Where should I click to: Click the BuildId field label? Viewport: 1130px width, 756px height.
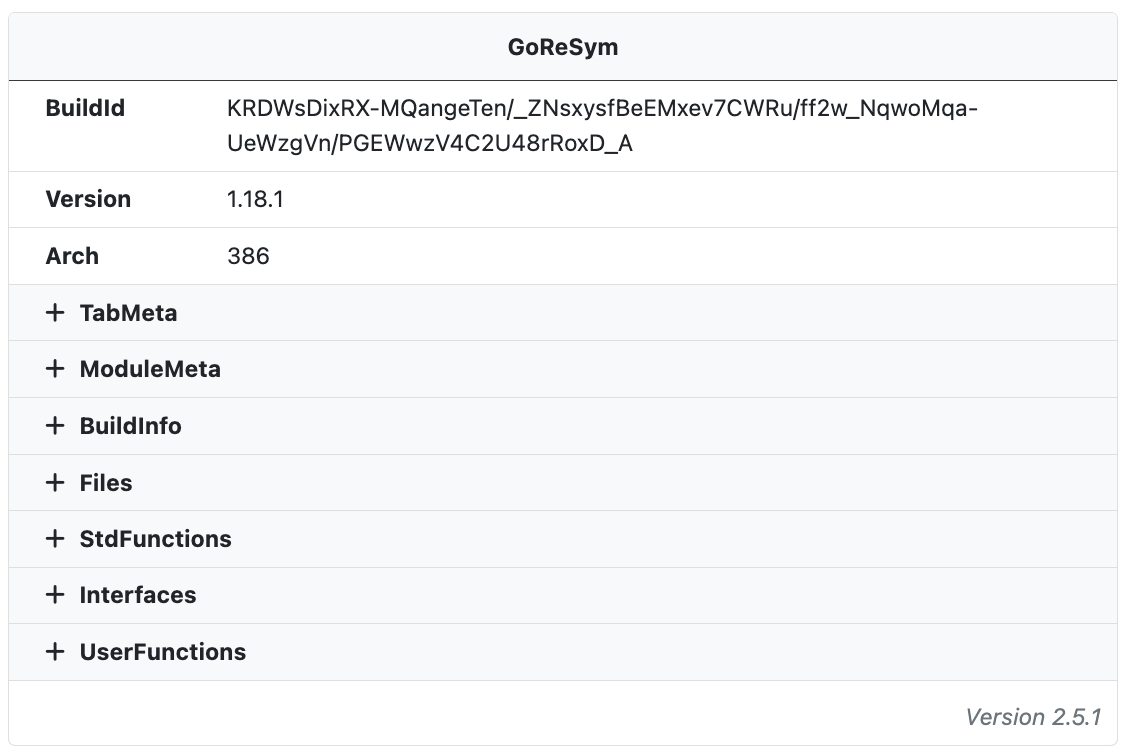click(x=85, y=108)
